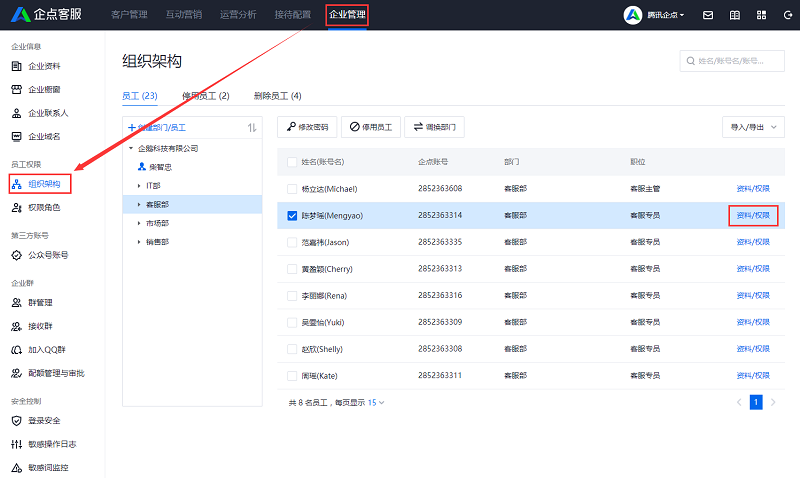
Task: Click the book/help docs icon in header
Action: click(735, 15)
